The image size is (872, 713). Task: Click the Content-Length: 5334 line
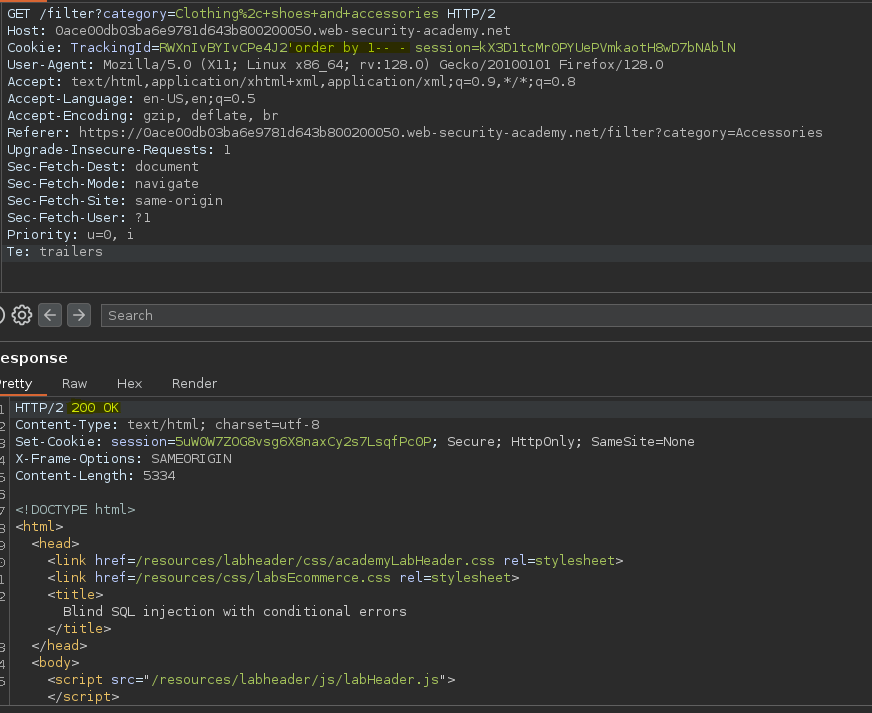95,476
